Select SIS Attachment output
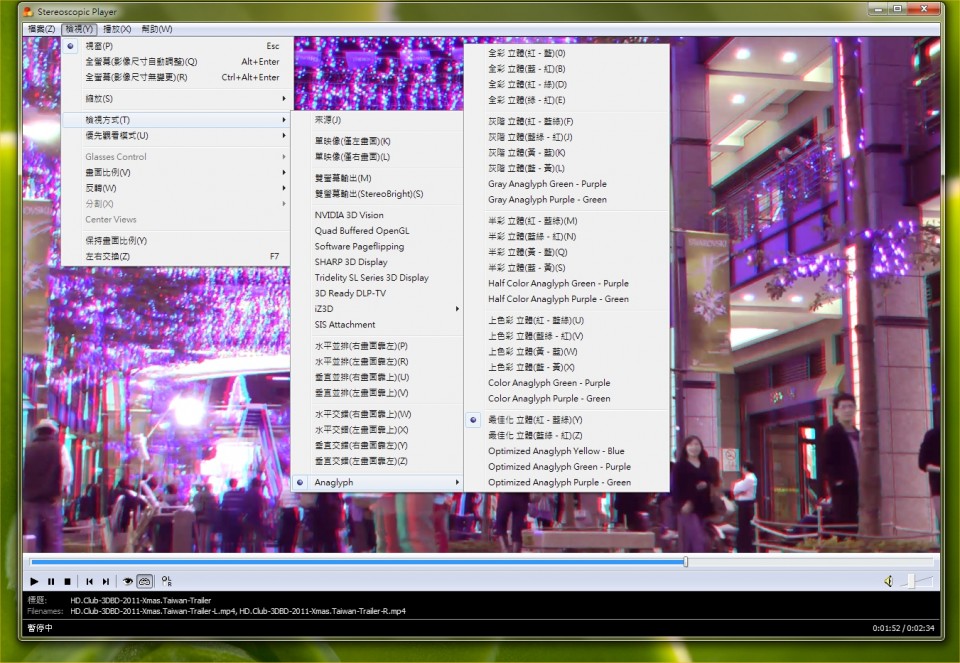The image size is (960, 663). point(377,324)
